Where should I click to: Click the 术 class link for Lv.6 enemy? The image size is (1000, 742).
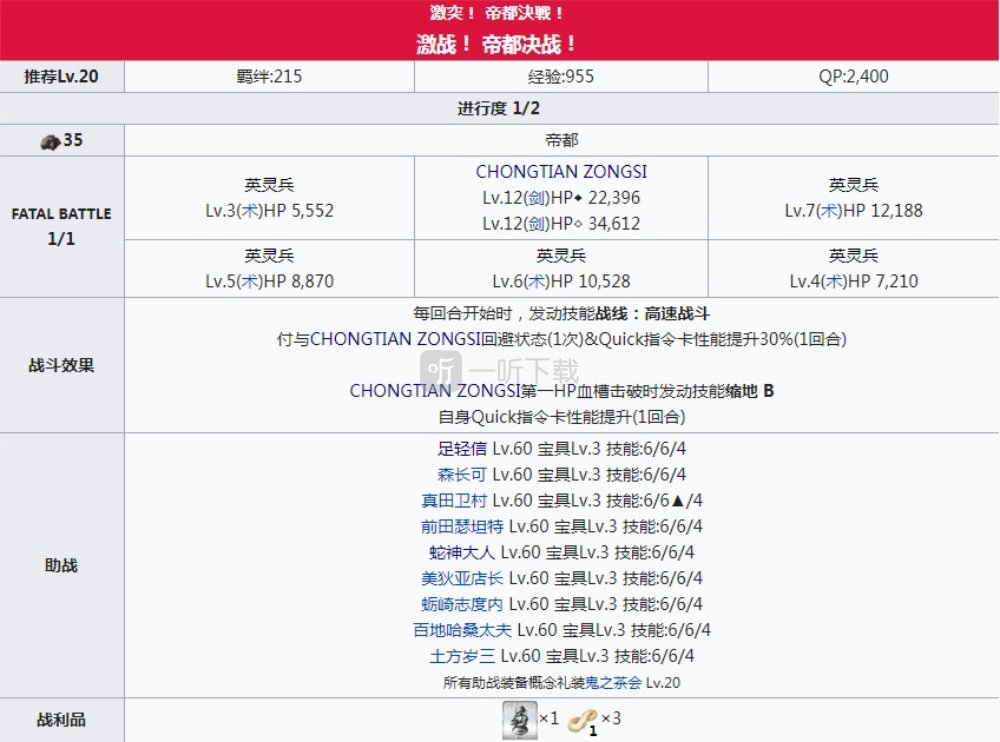535,282
